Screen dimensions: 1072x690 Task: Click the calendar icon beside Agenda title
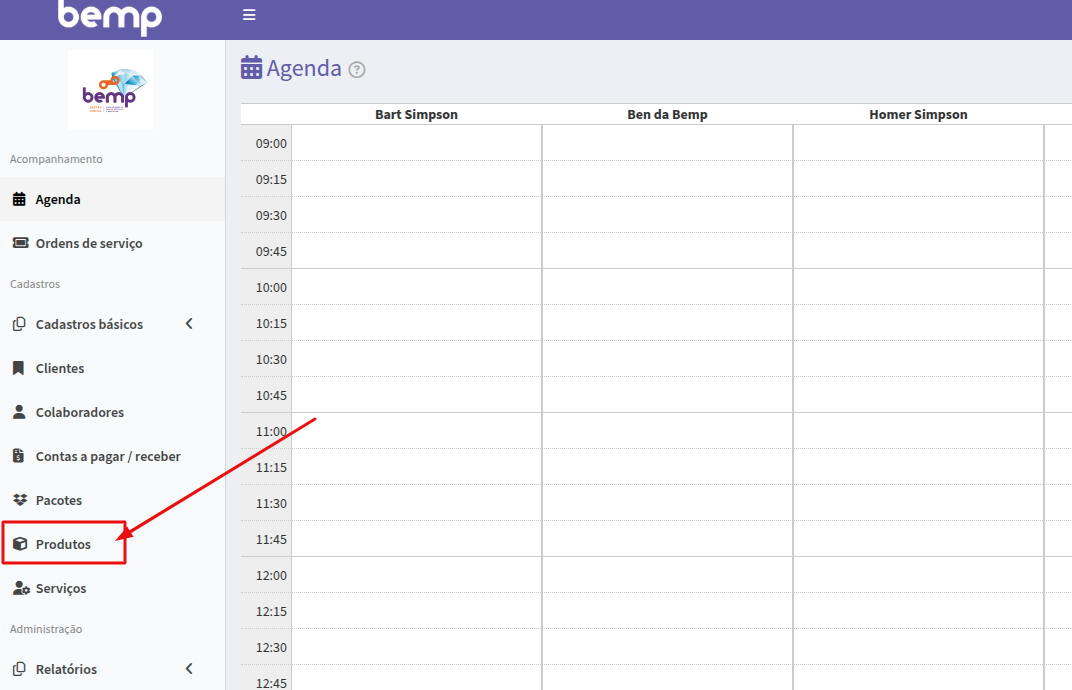(x=251, y=68)
